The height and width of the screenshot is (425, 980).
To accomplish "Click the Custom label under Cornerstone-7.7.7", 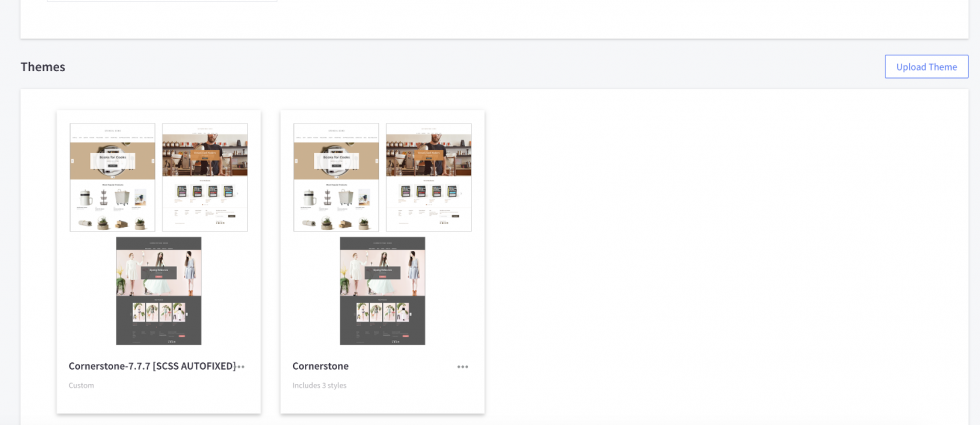I will pyautogui.click(x=81, y=385).
